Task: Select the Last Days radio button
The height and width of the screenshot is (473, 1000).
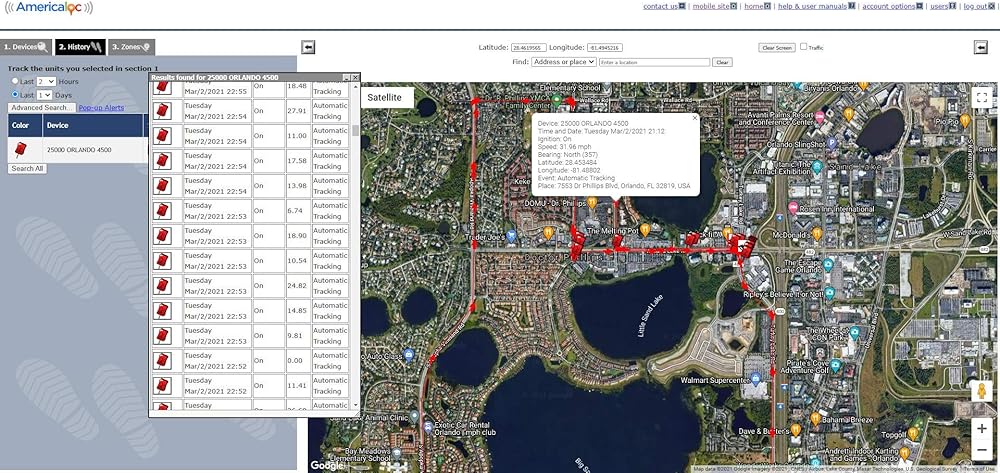Action: [14, 94]
